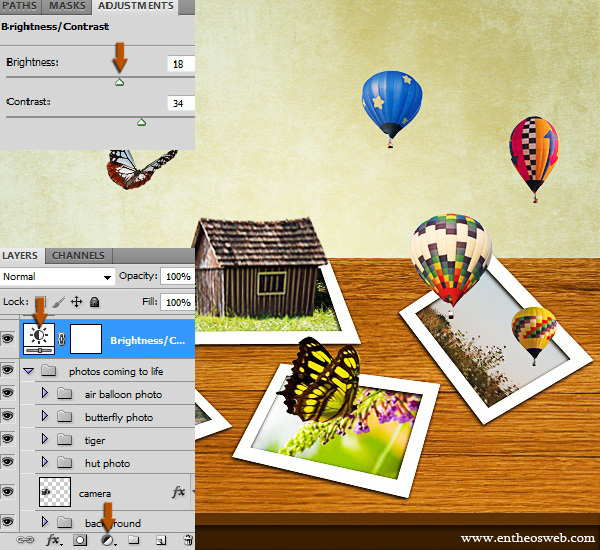
Task: Select the 'butterfly photo' group name
Action: (x=119, y=417)
